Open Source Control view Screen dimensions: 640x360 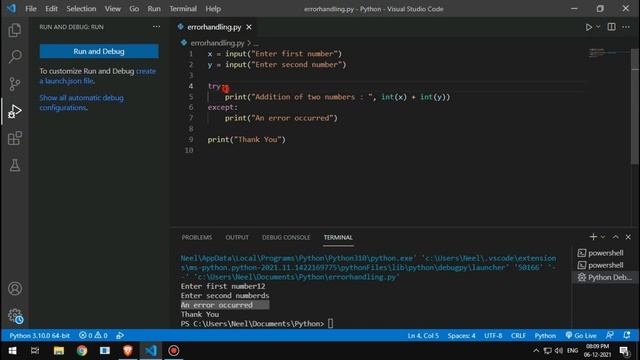pyautogui.click(x=15, y=84)
